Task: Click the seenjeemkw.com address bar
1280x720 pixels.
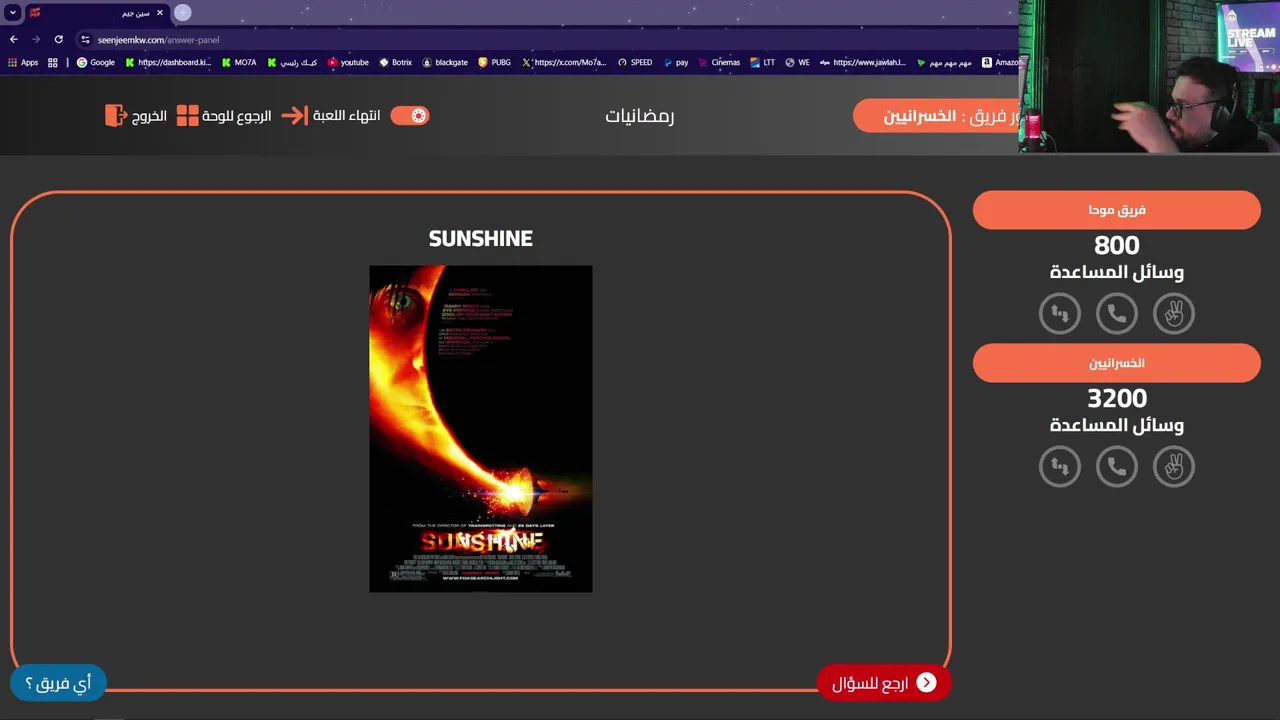Action: tap(158, 40)
